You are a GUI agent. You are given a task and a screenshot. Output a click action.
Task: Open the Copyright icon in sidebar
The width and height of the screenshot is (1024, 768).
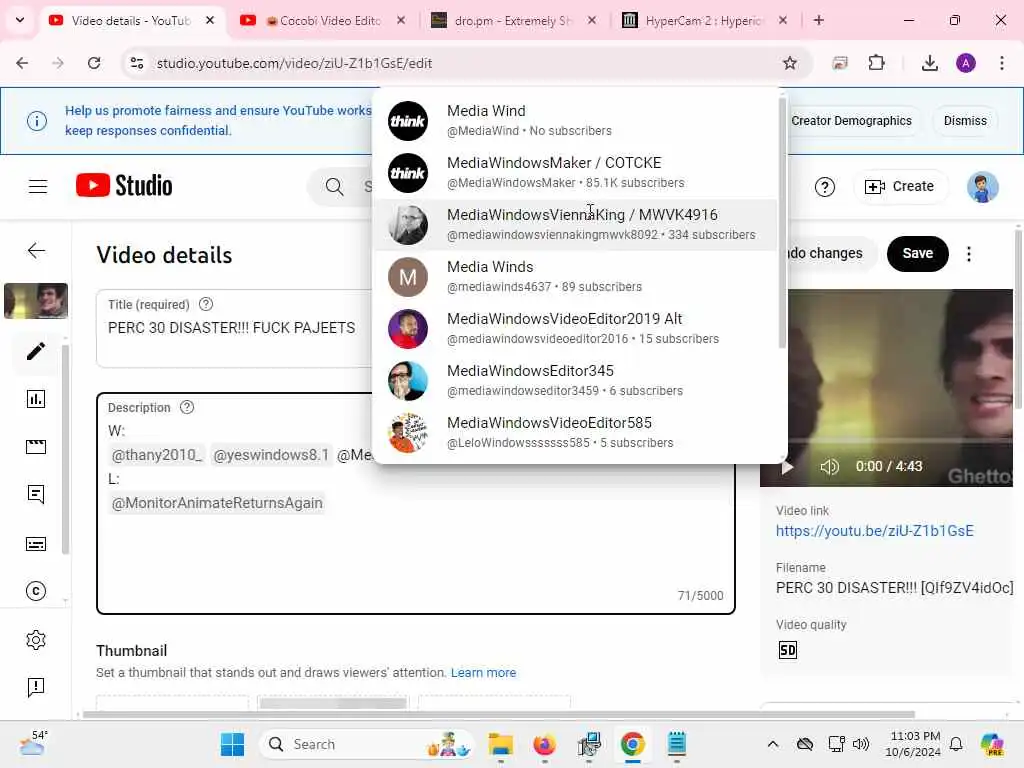36,591
